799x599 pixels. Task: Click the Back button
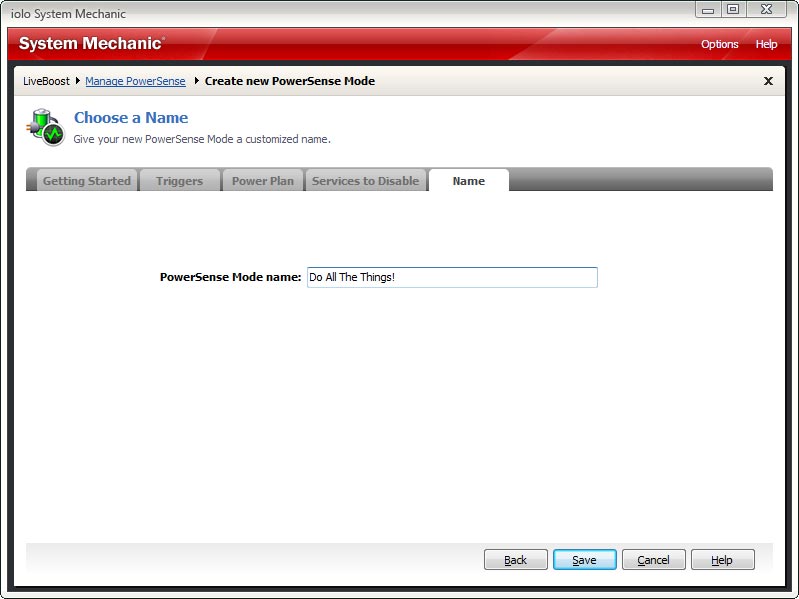(x=516, y=560)
